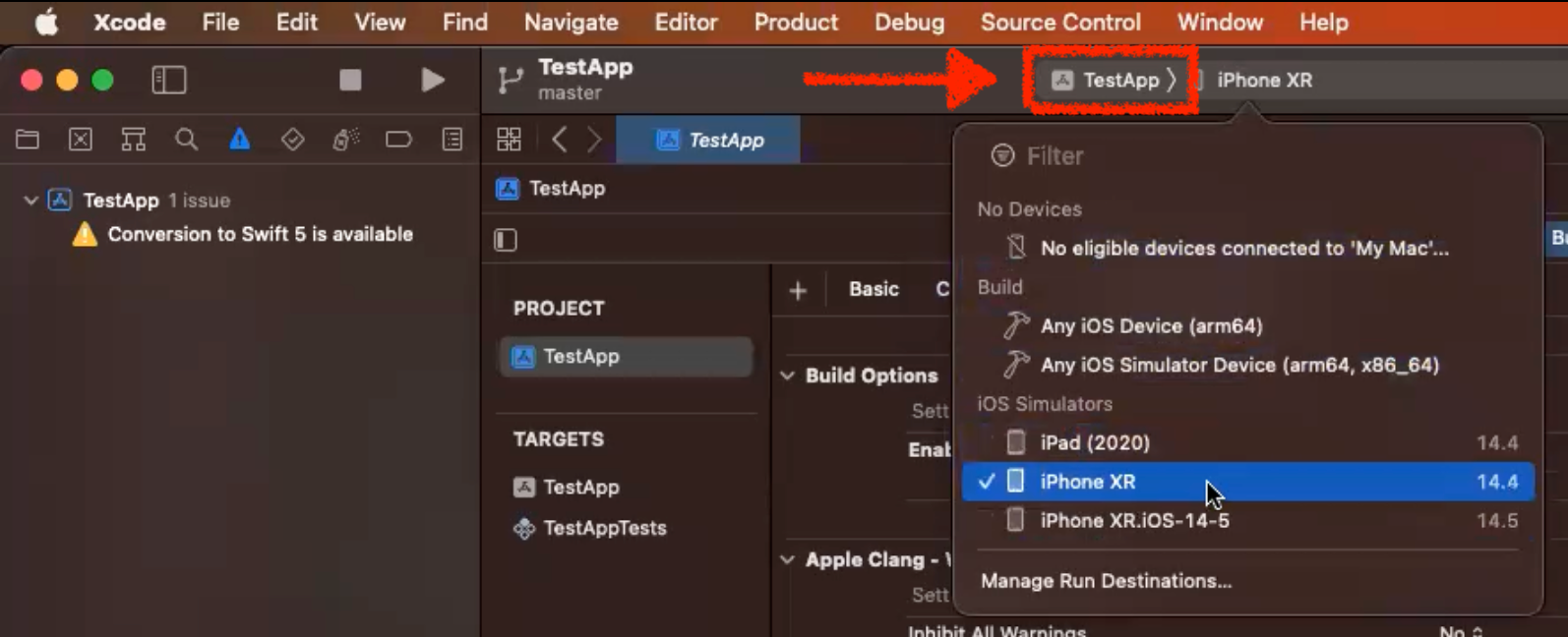Viewport: 1568px width, 637px height.
Task: Open the View menu
Action: [x=380, y=22]
